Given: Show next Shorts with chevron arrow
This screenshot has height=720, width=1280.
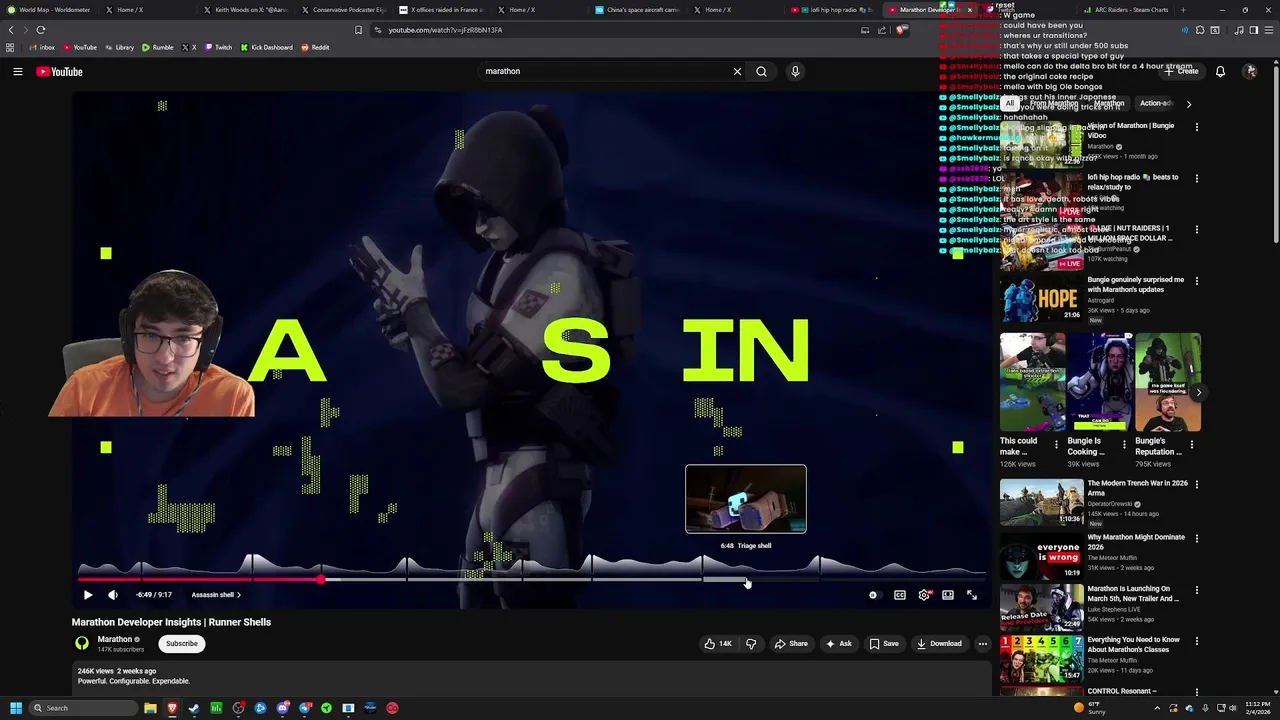Looking at the screenshot, I should click(1198, 392).
